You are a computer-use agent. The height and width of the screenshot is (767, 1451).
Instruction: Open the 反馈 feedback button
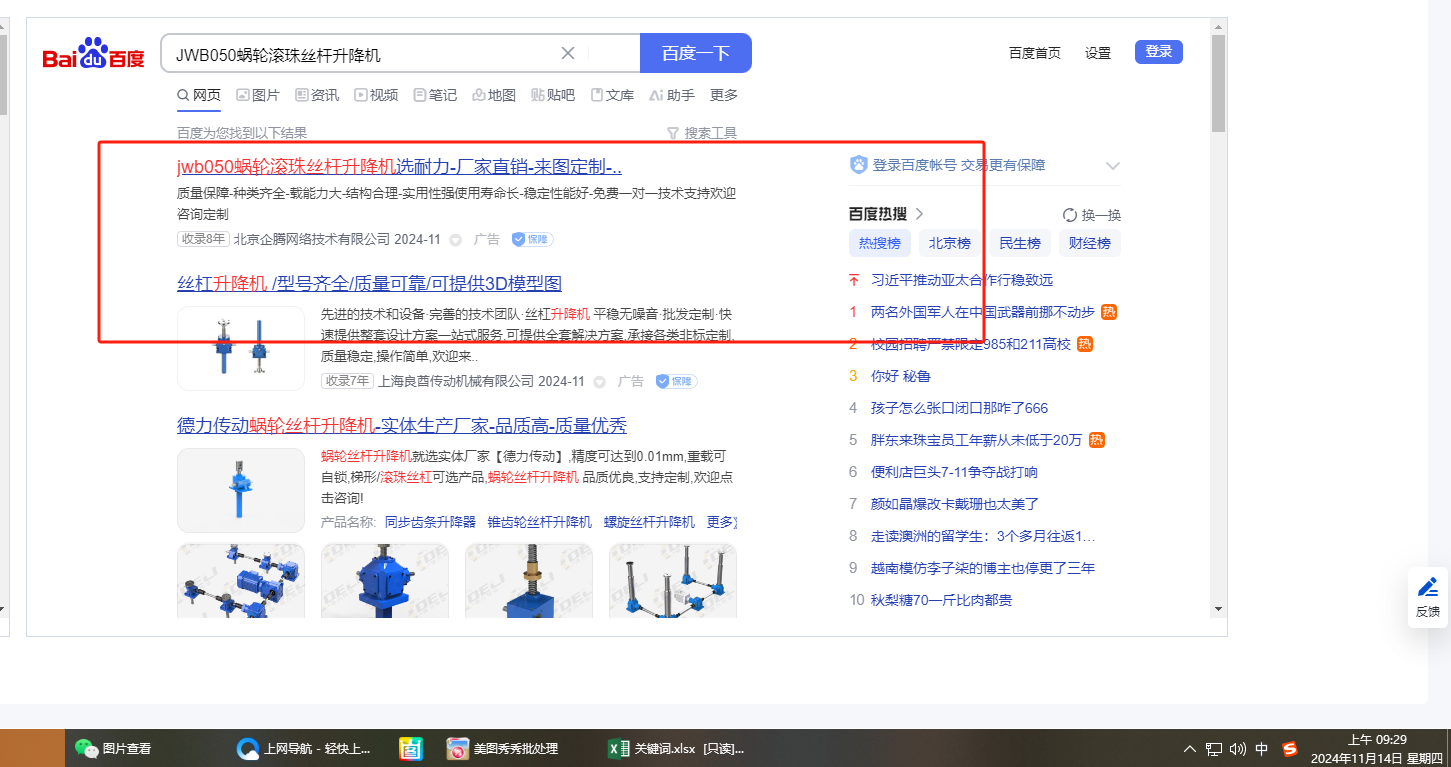pyautogui.click(x=1428, y=597)
